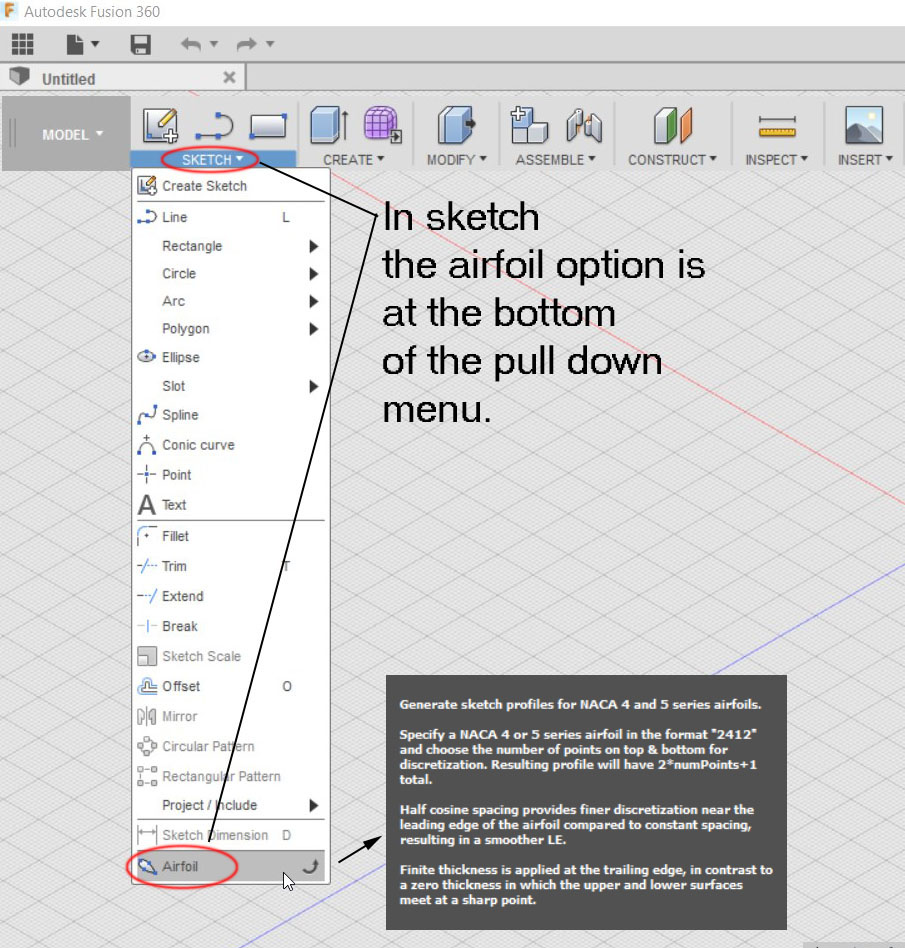Select the Rectangle tool toolbar icon

pyautogui.click(x=268, y=126)
